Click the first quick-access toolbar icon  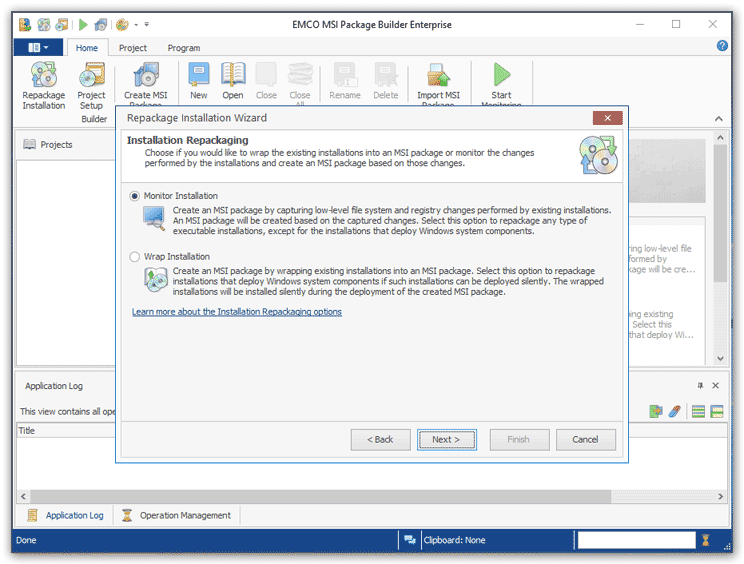[x=25, y=24]
